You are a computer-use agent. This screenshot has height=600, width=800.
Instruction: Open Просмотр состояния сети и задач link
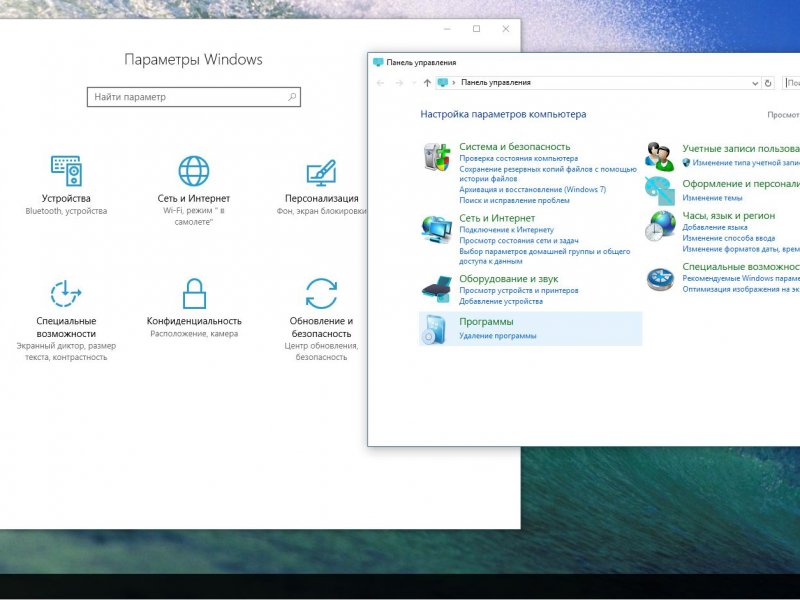[519, 241]
